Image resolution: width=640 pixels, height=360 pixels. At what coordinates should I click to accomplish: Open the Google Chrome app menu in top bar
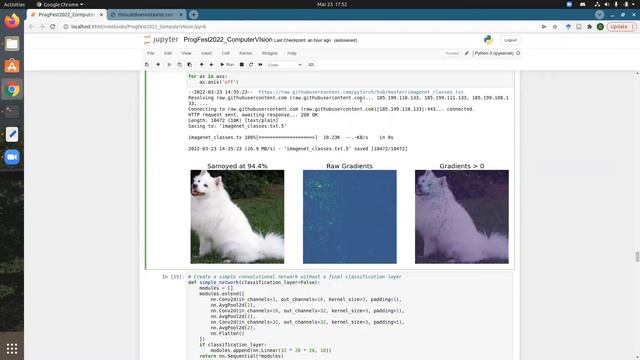(x=60, y=4)
